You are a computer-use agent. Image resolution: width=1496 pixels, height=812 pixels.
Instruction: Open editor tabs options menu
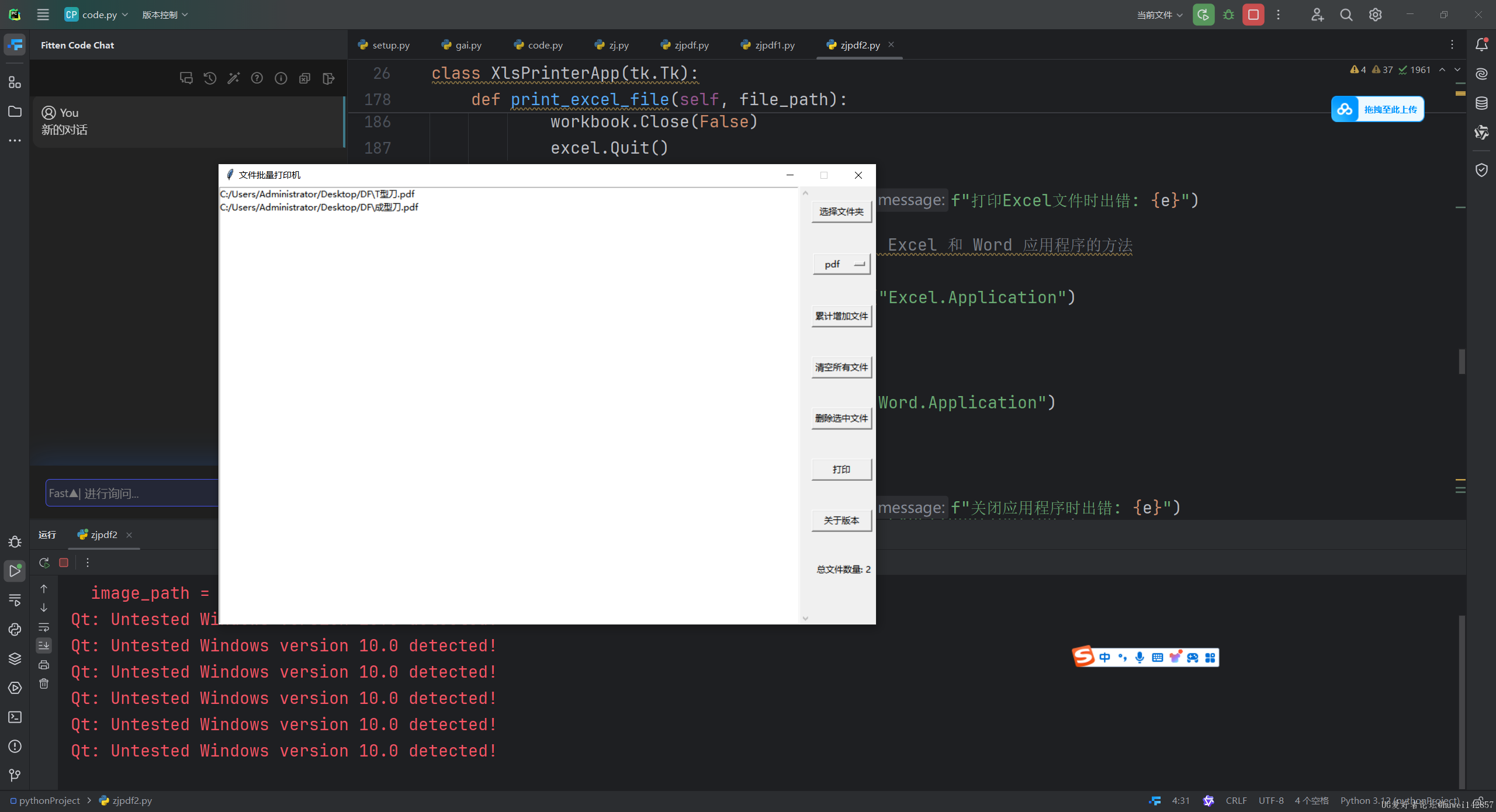pyautogui.click(x=1452, y=45)
